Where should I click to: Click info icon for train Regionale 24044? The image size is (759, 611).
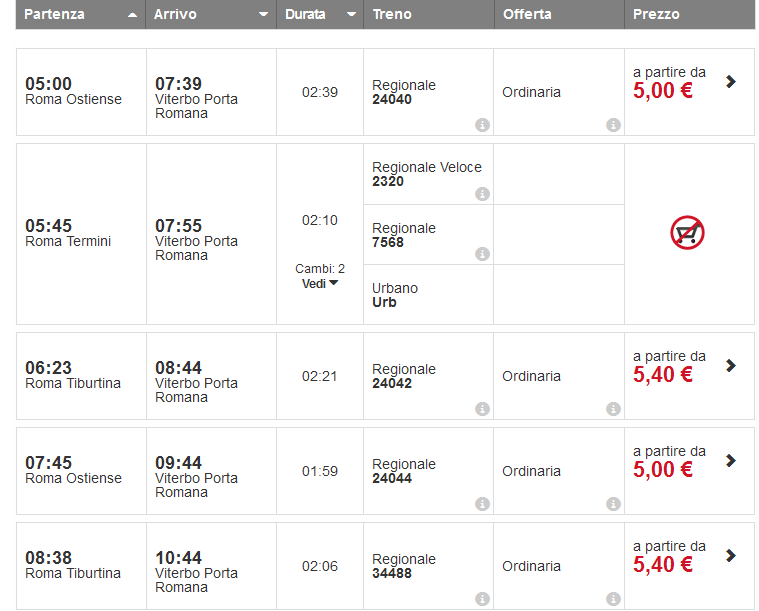pos(482,504)
